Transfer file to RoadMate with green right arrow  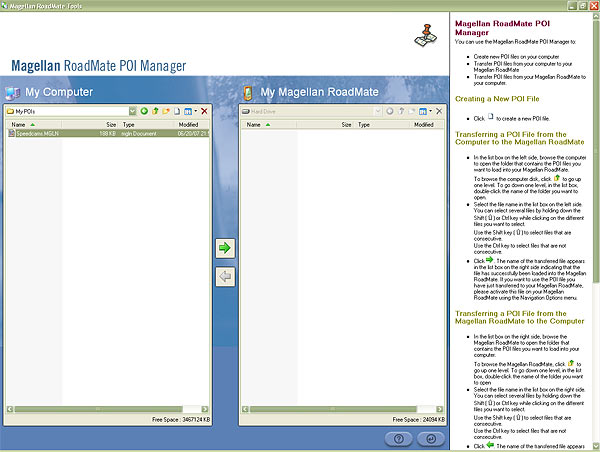click(x=225, y=248)
